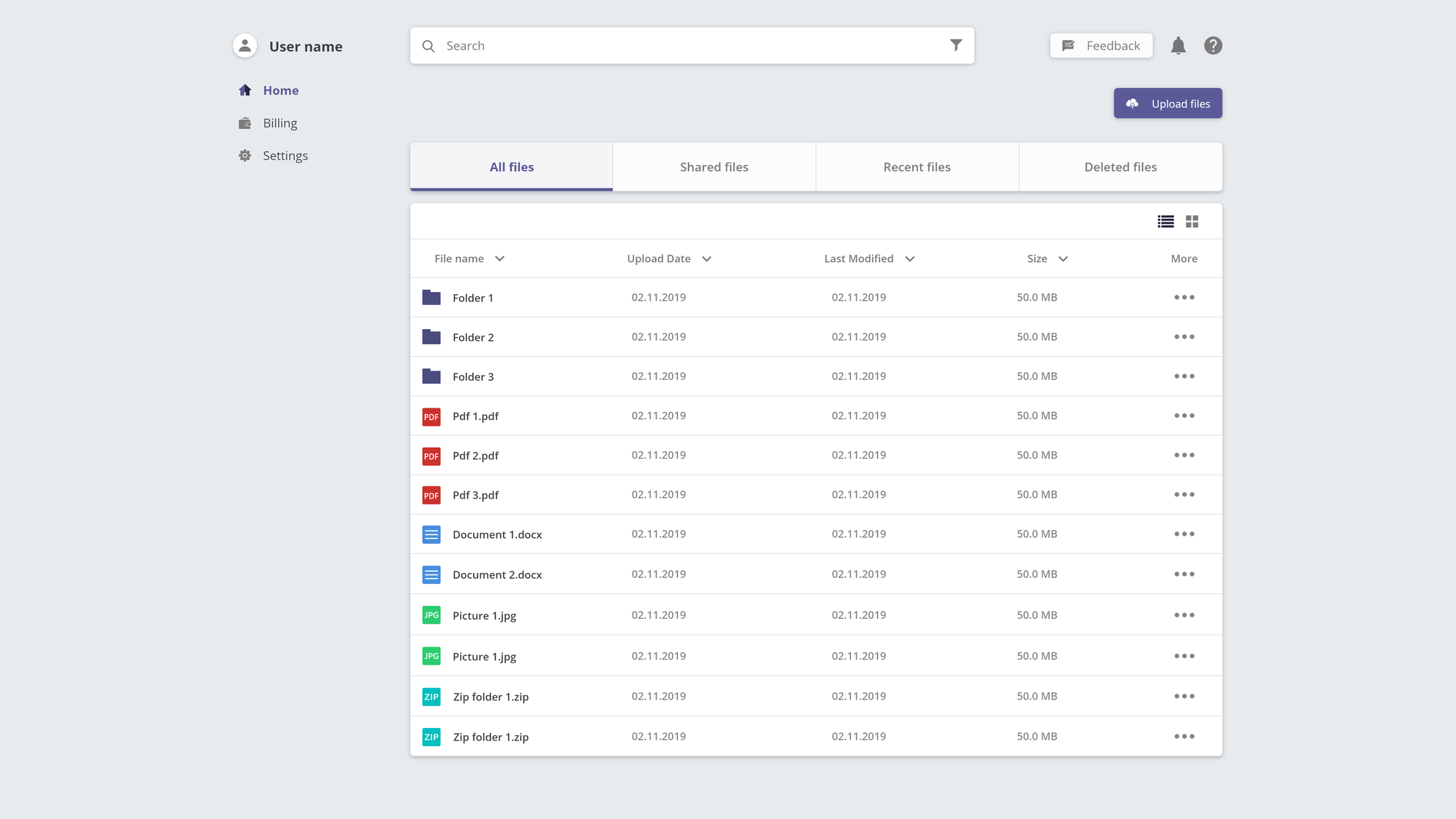Click the user avatar icon
Image resolution: width=1456 pixels, height=819 pixels.
(x=245, y=46)
